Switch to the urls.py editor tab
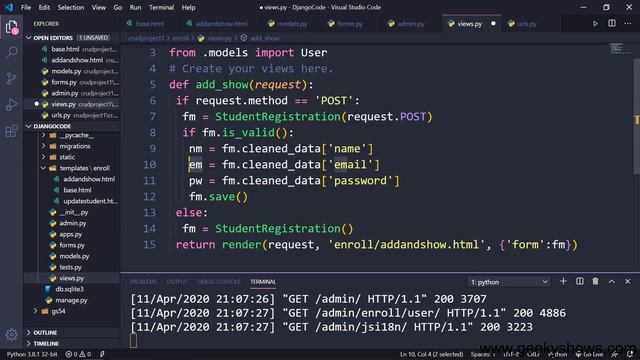This screenshot has width=640, height=360. click(x=527, y=24)
